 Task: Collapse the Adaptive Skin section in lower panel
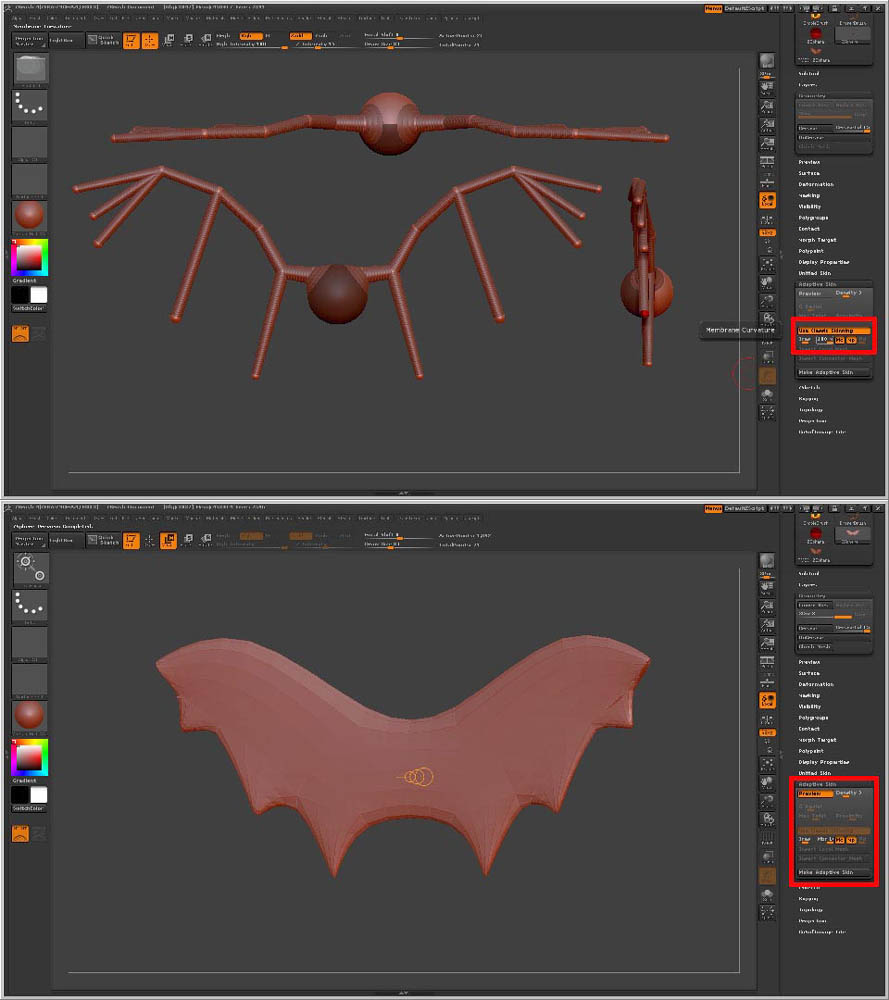point(817,784)
